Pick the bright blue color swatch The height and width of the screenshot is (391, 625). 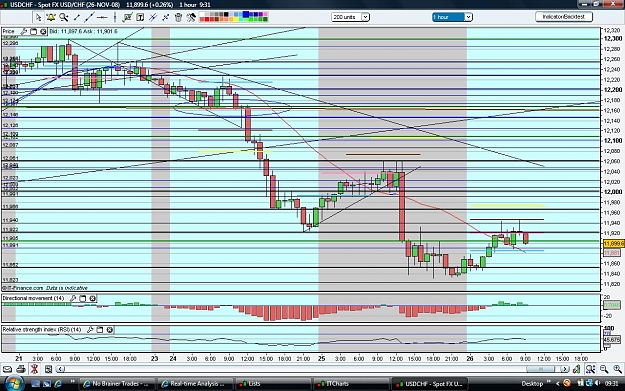tap(246, 14)
